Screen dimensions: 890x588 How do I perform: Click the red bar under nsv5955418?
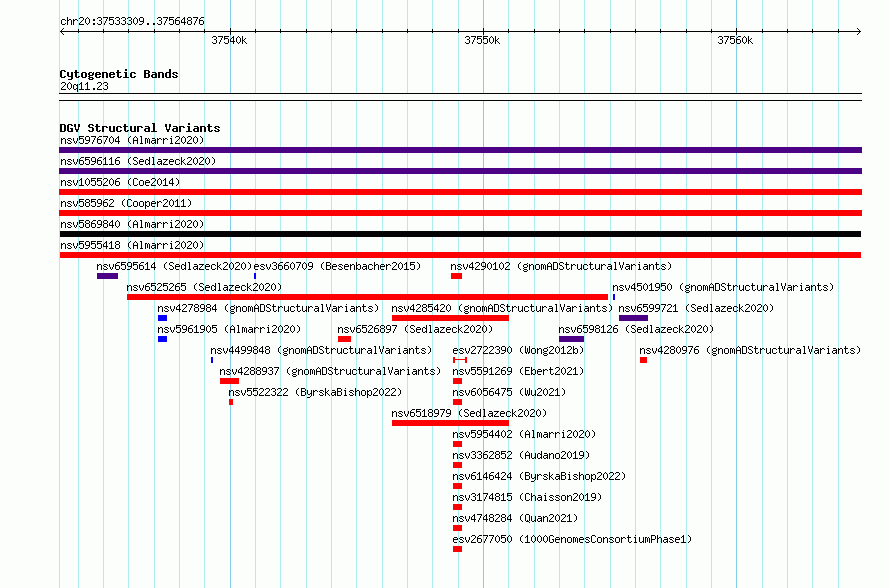click(x=460, y=255)
